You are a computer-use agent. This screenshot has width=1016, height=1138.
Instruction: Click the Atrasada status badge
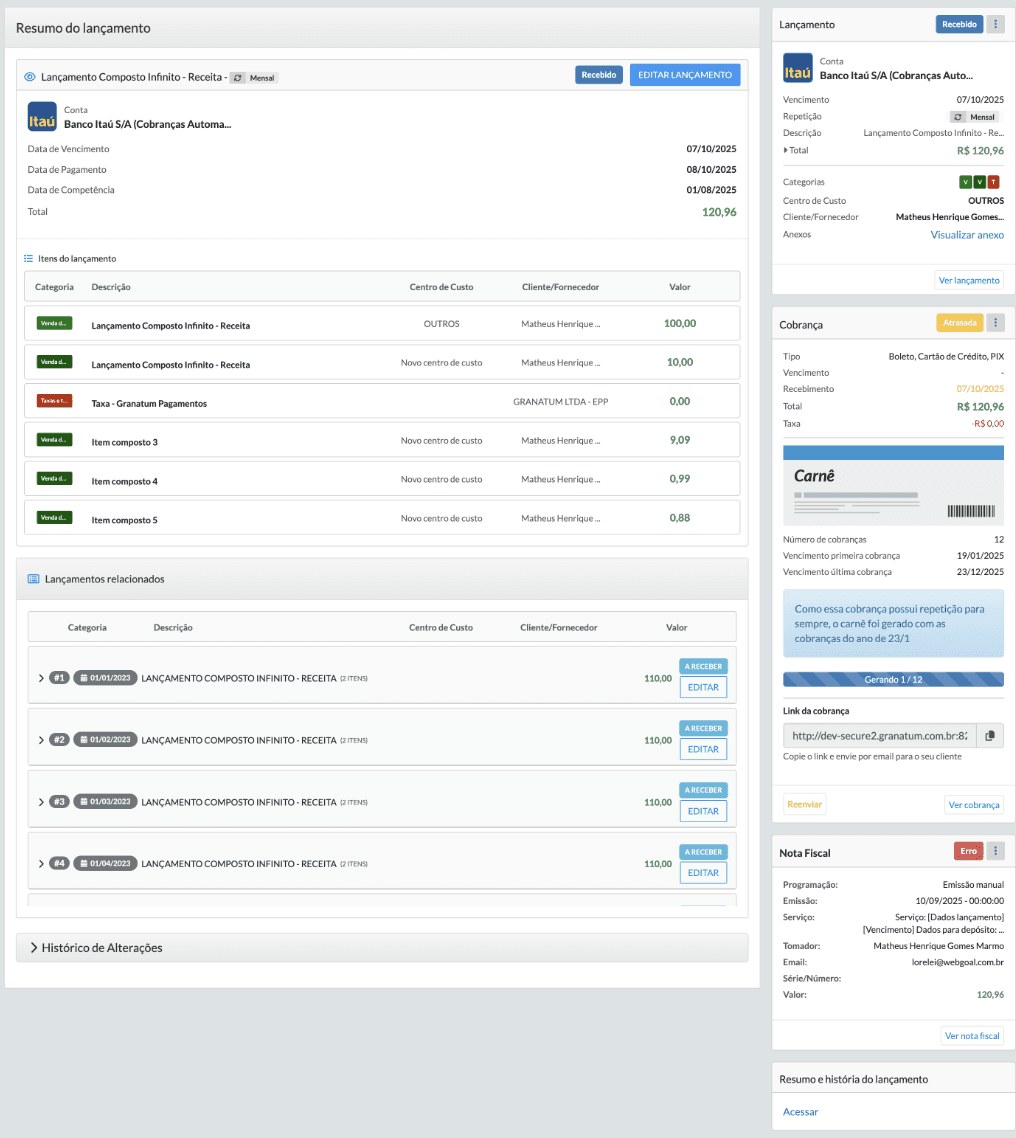[959, 323]
